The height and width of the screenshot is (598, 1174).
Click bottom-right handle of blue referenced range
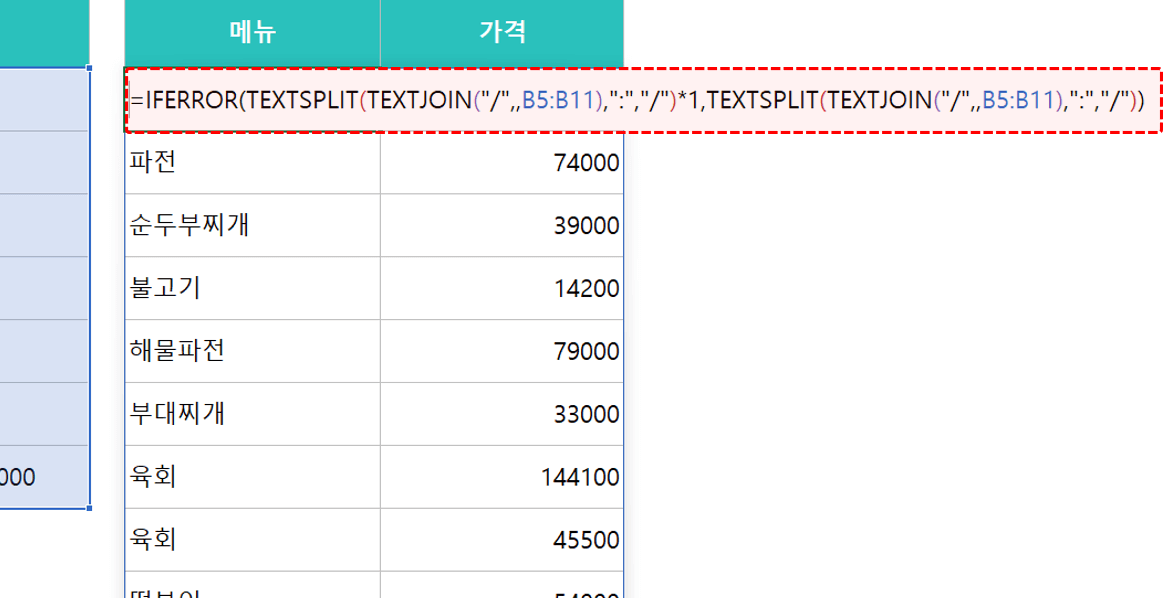coord(90,508)
